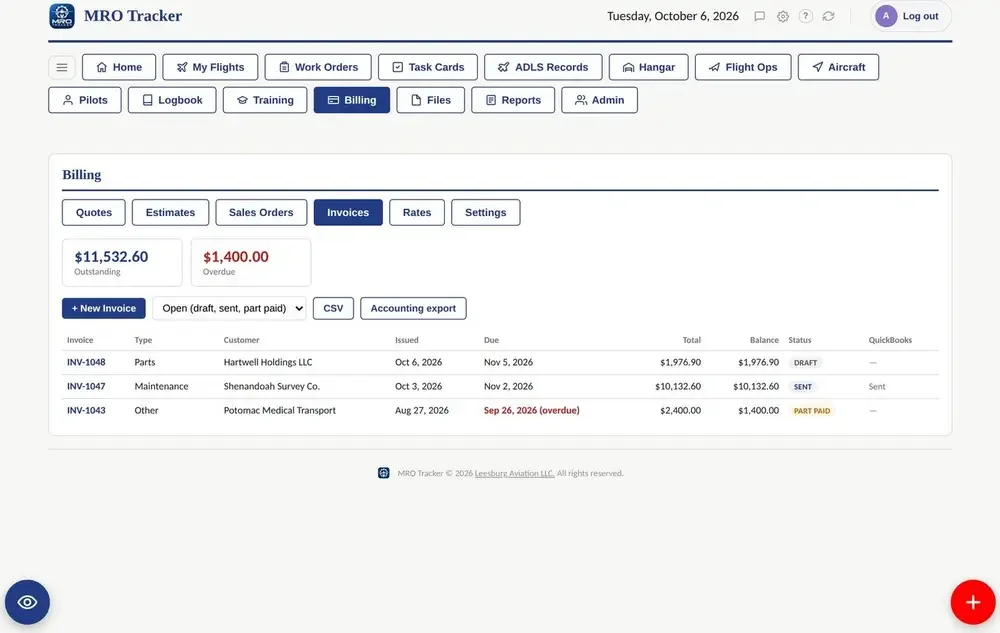Click the overdue Sep 26, 2026 date

[532, 411]
